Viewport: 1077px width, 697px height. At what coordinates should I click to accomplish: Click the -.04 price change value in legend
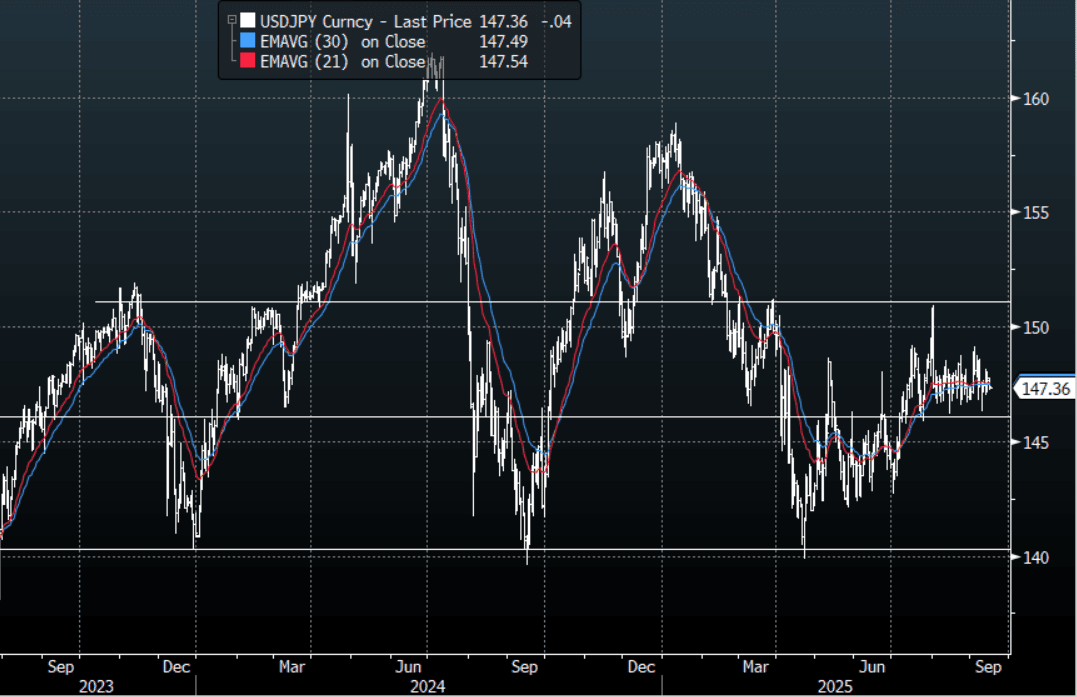tap(554, 20)
